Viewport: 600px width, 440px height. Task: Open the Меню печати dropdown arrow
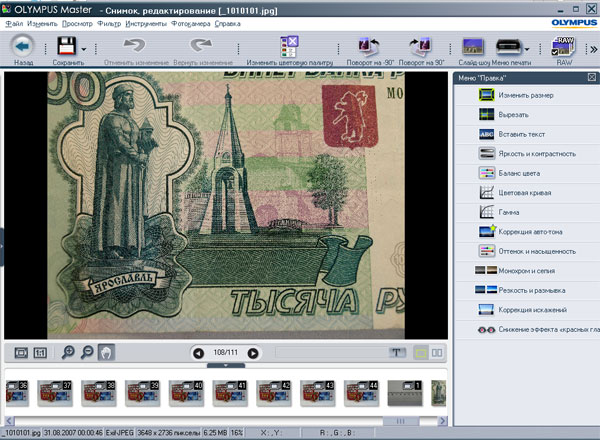coord(527,49)
